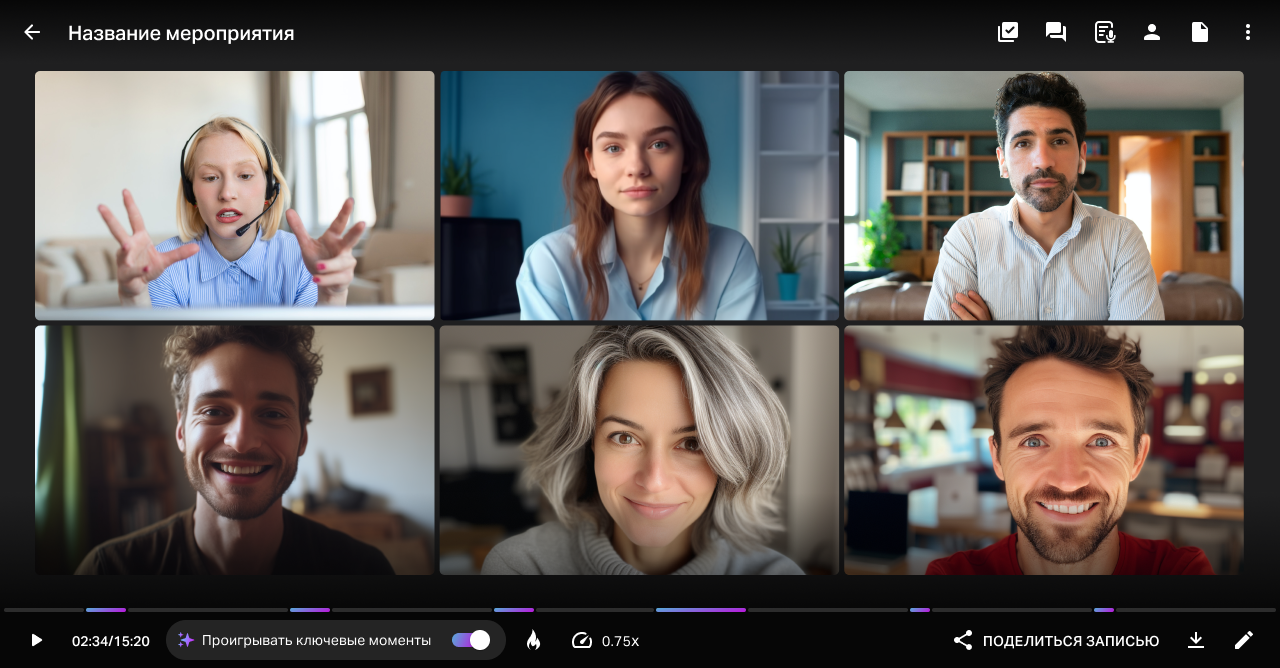Image resolution: width=1280 pixels, height=668 pixels.
Task: Go back using the arrow icon
Action: (32, 32)
